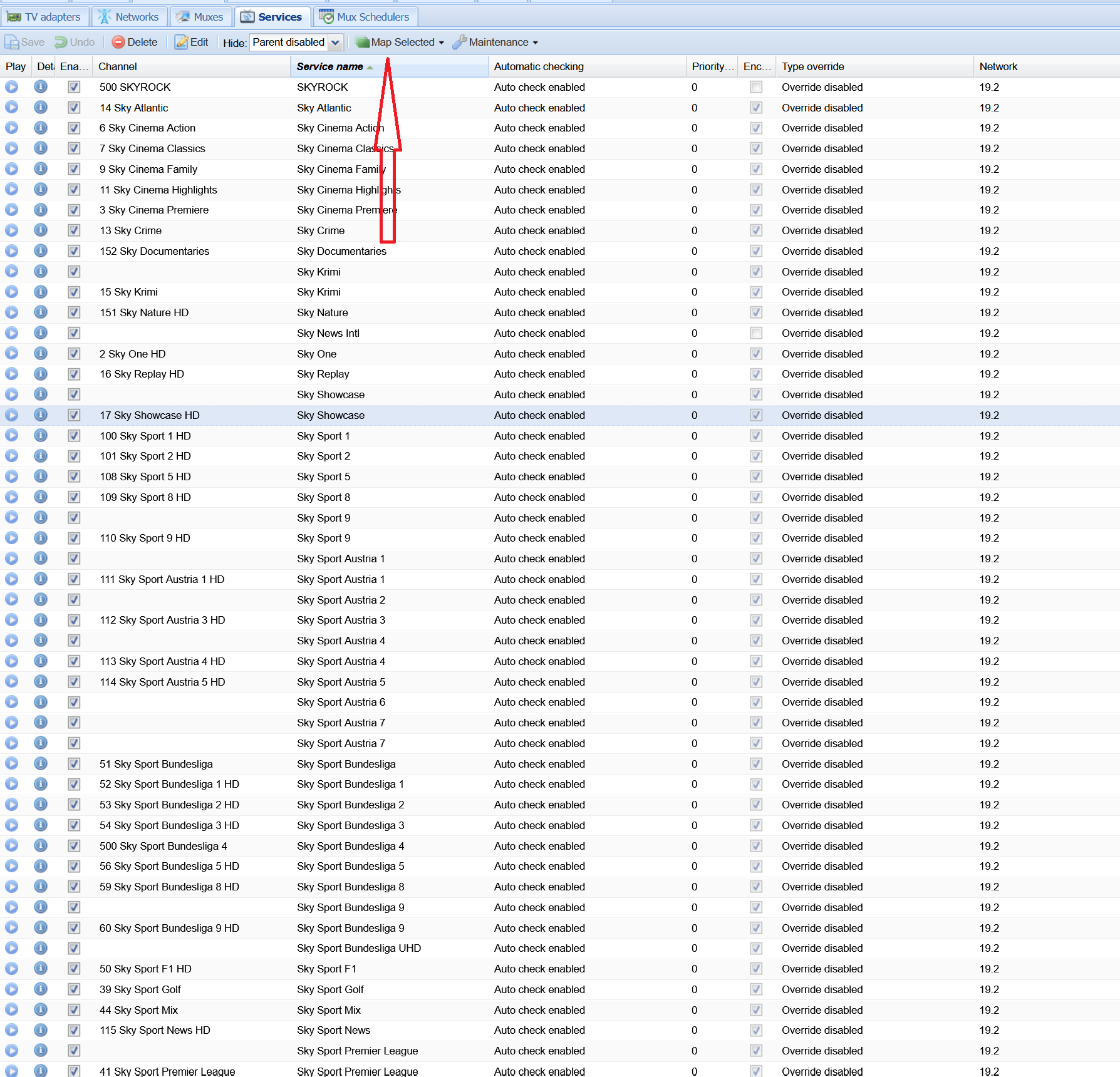
Task: Show details for 16 Sky Replay HD
Action: 41,374
